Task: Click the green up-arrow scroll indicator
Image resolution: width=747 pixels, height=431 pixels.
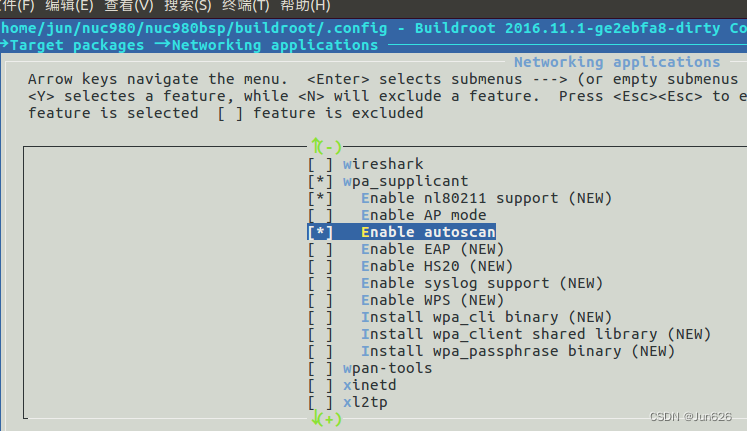Action: point(327,146)
